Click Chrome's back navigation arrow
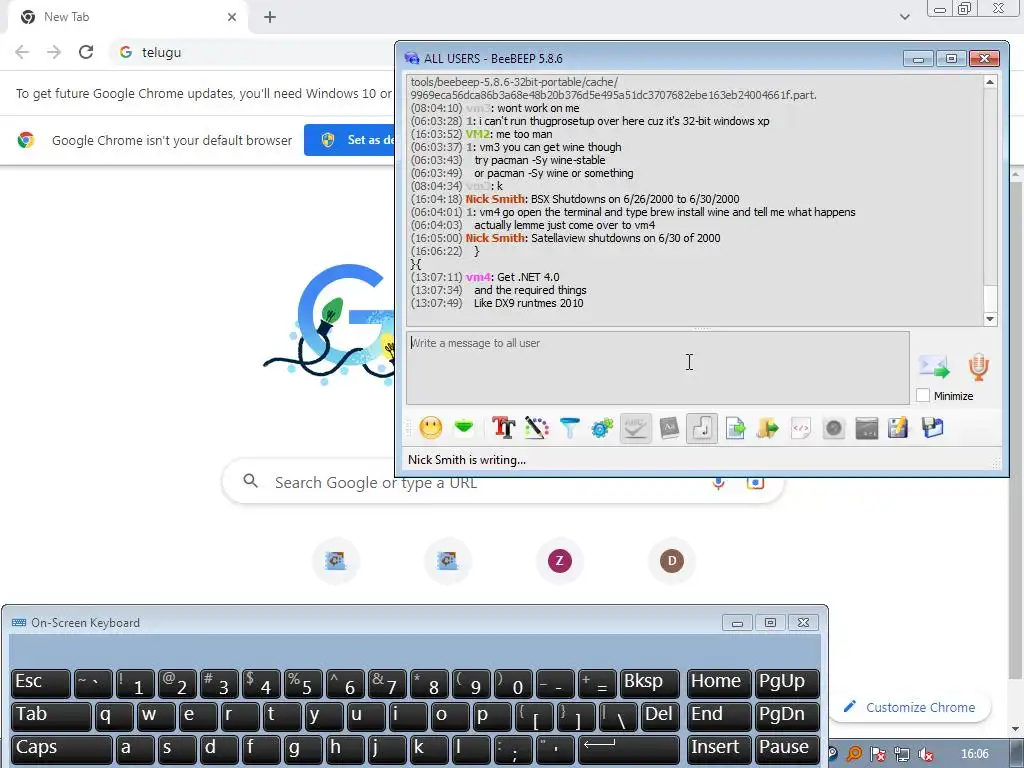This screenshot has width=1024, height=768. (x=22, y=52)
